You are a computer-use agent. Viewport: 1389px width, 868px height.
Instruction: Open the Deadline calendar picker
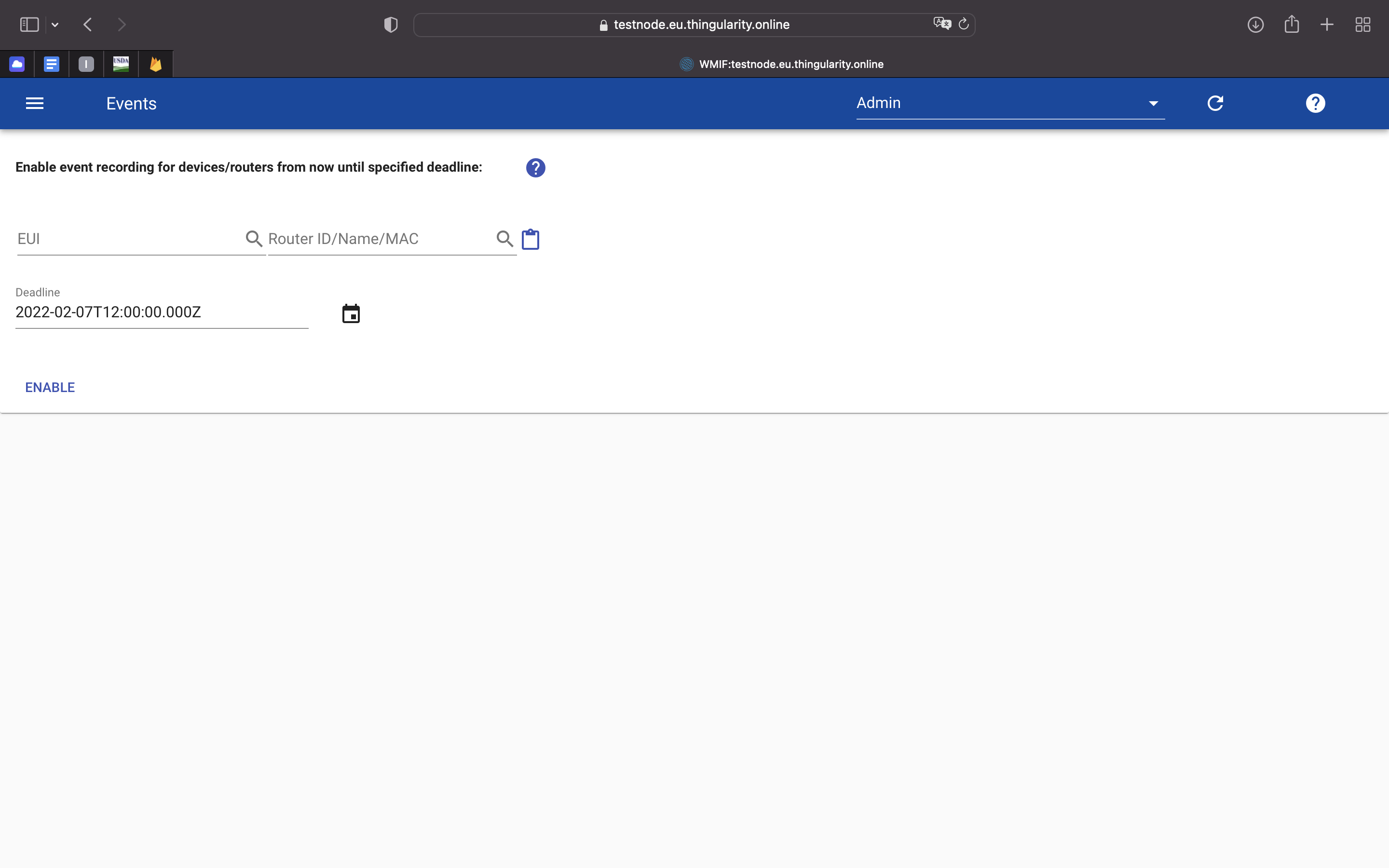coord(351,313)
